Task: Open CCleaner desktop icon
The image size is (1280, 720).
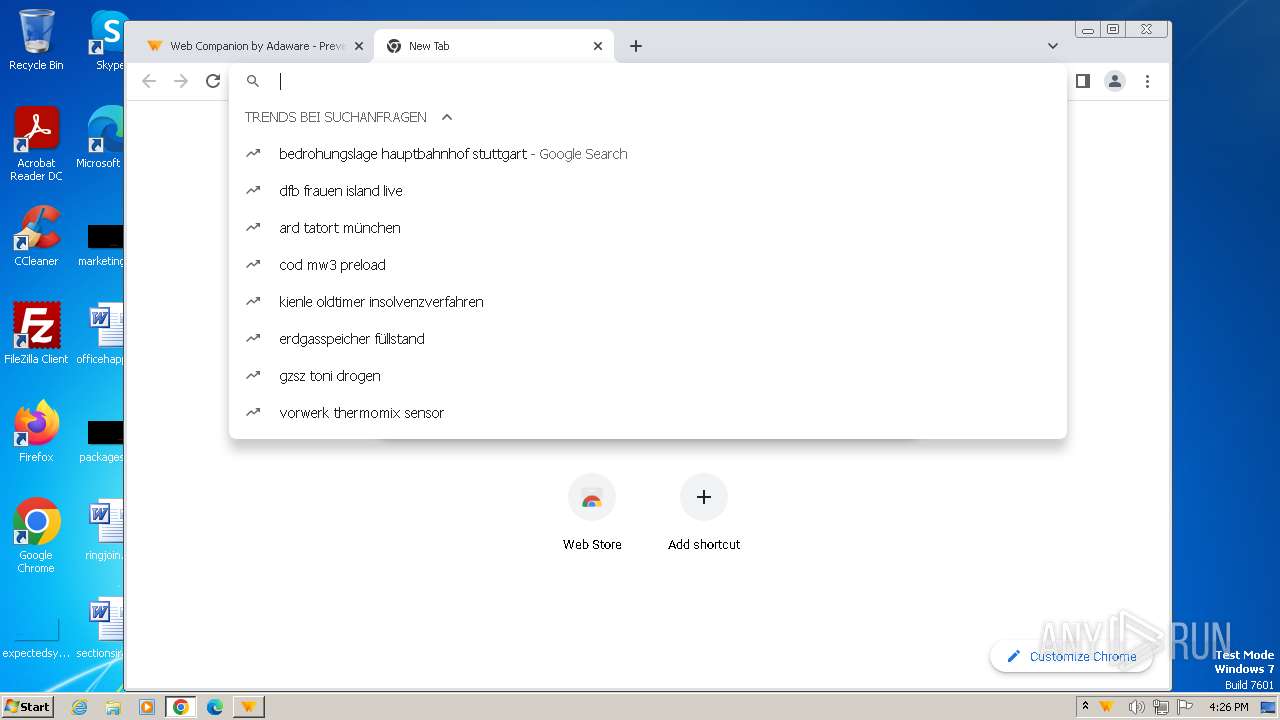Action: click(36, 236)
